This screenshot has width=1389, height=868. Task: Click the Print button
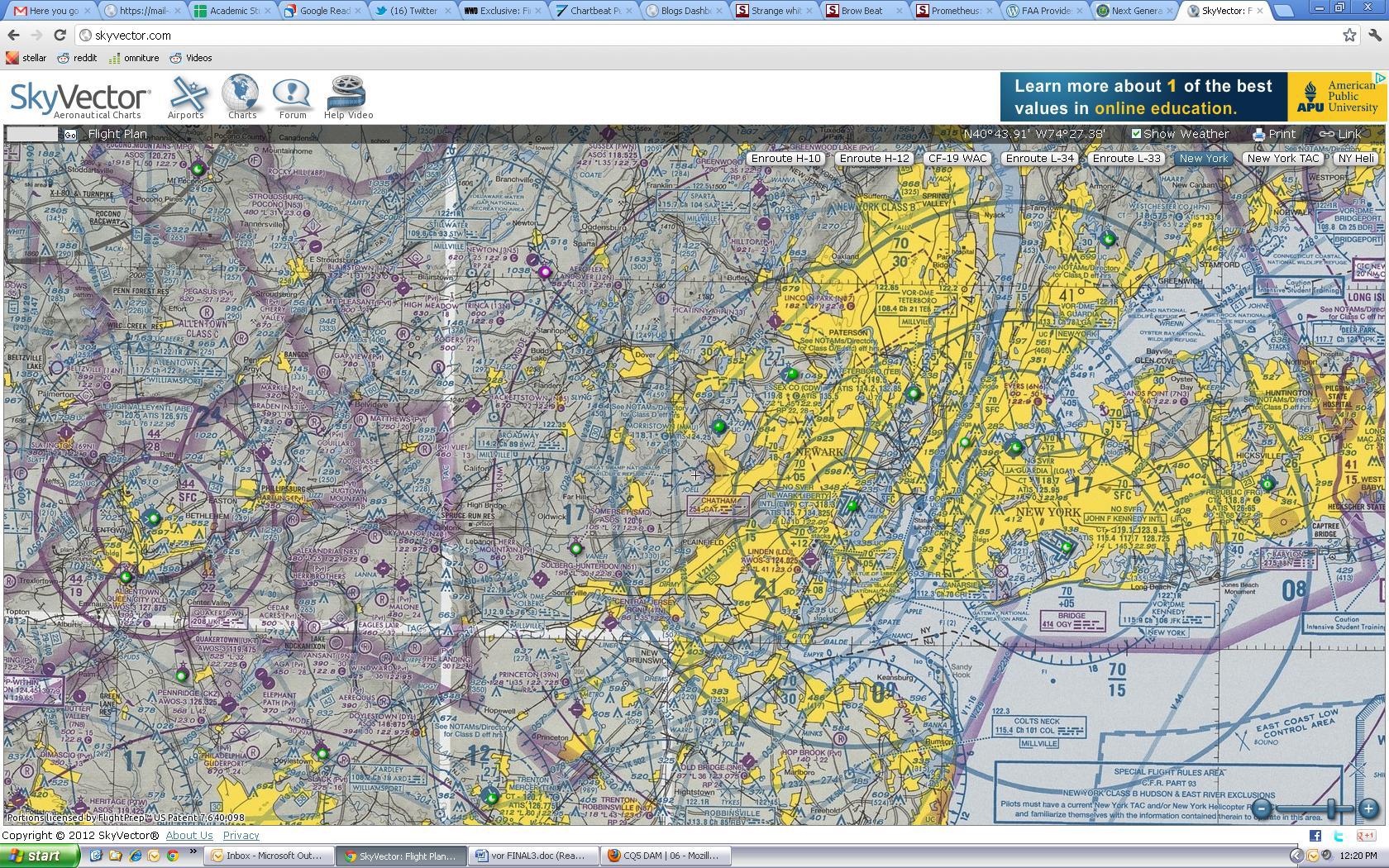1274,134
